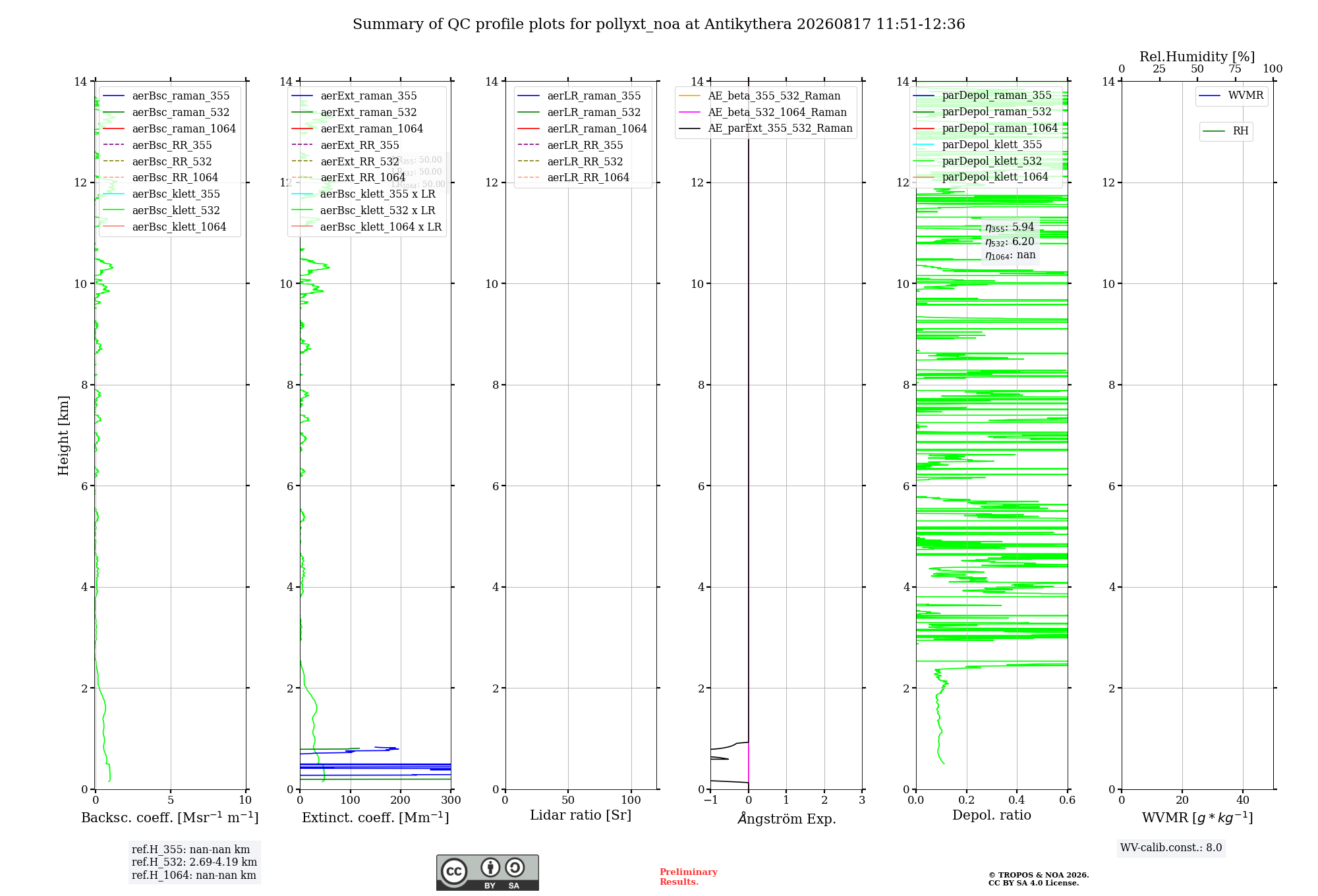
Task: Click legend entry aerLR_RR_355
Action: click(x=571, y=145)
